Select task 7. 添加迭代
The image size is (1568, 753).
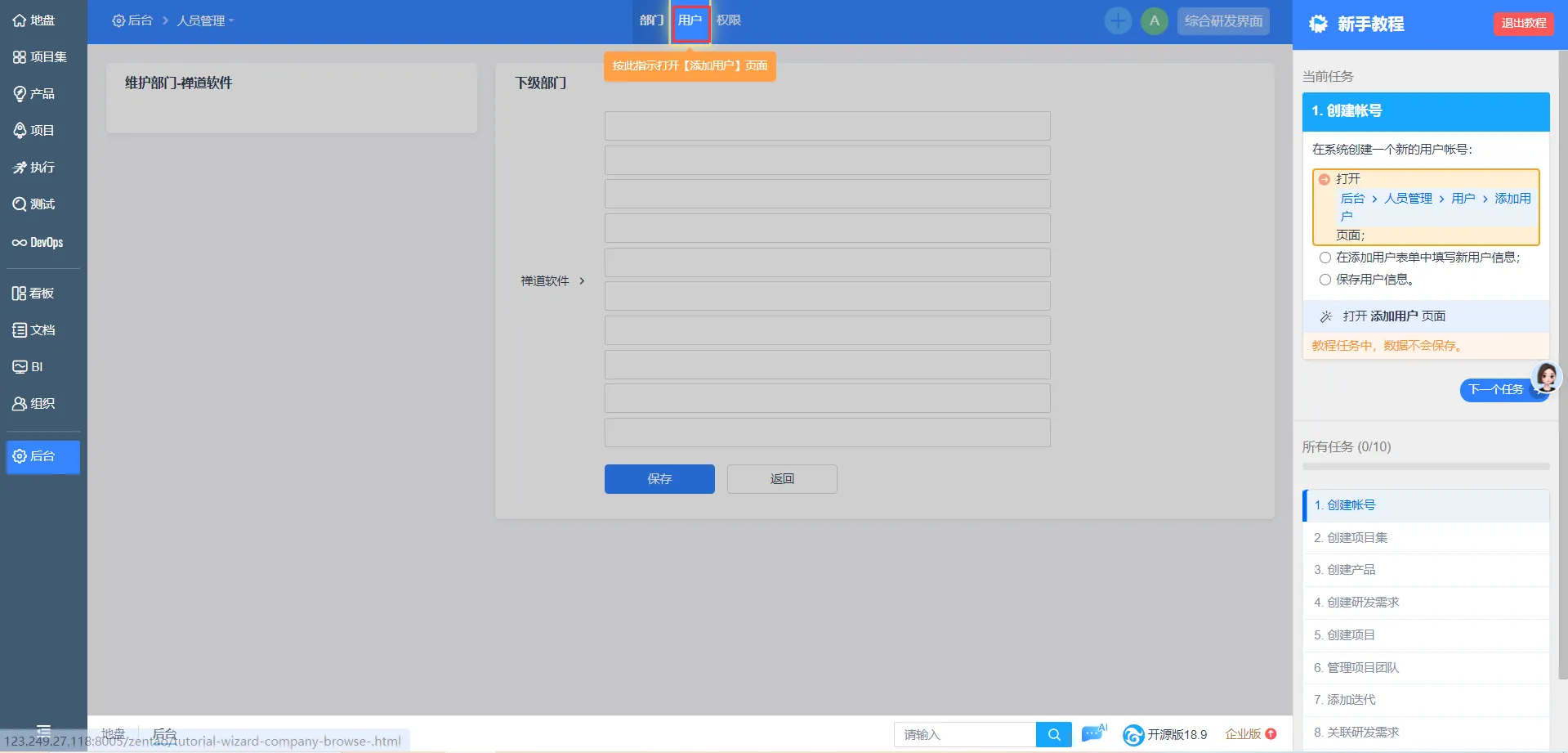(x=1426, y=700)
